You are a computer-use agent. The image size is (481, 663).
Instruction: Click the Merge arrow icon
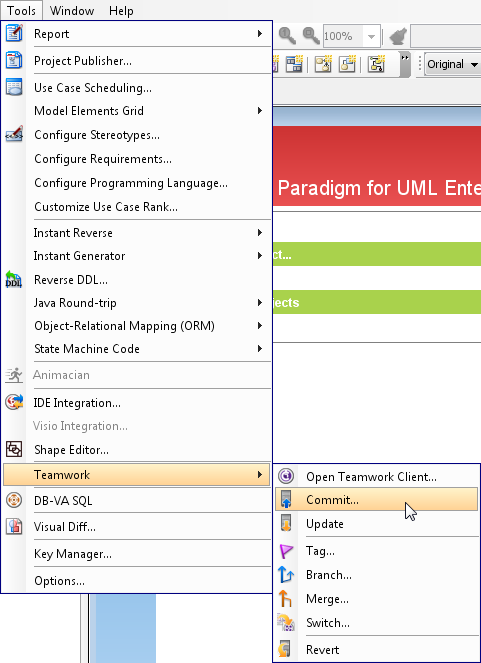[286, 599]
